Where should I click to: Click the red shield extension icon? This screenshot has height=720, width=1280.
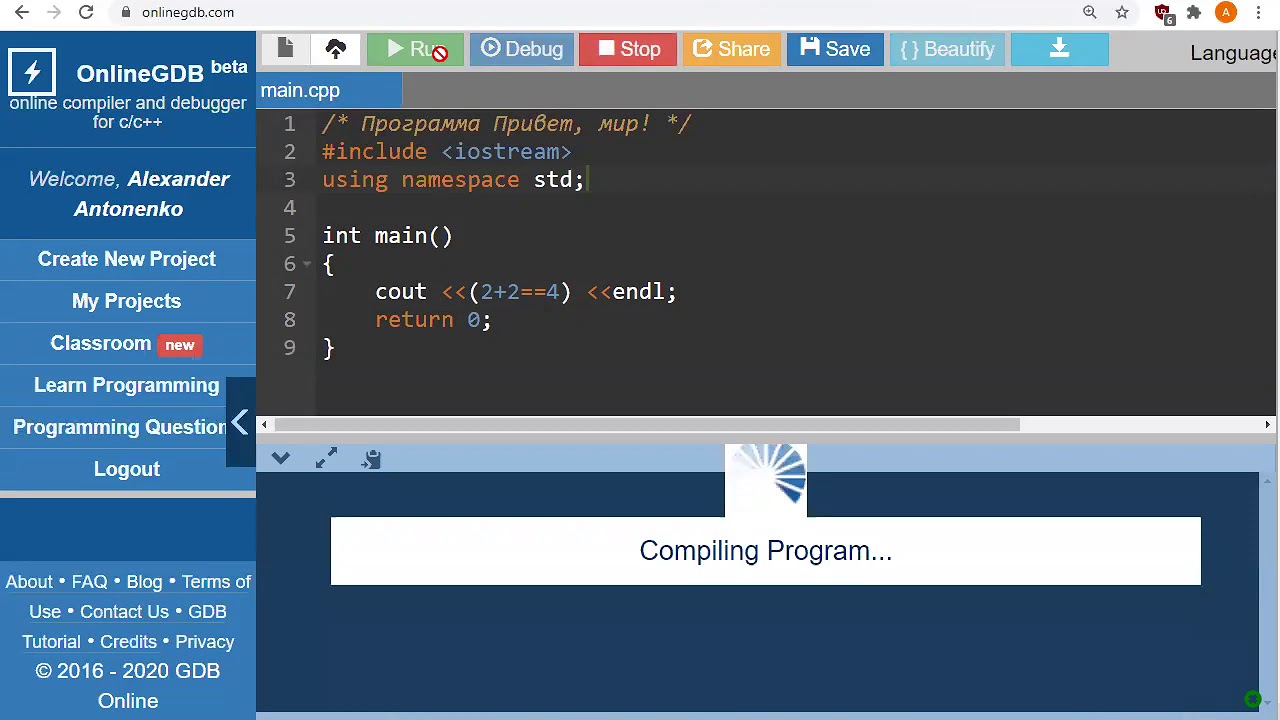pyautogui.click(x=1163, y=13)
